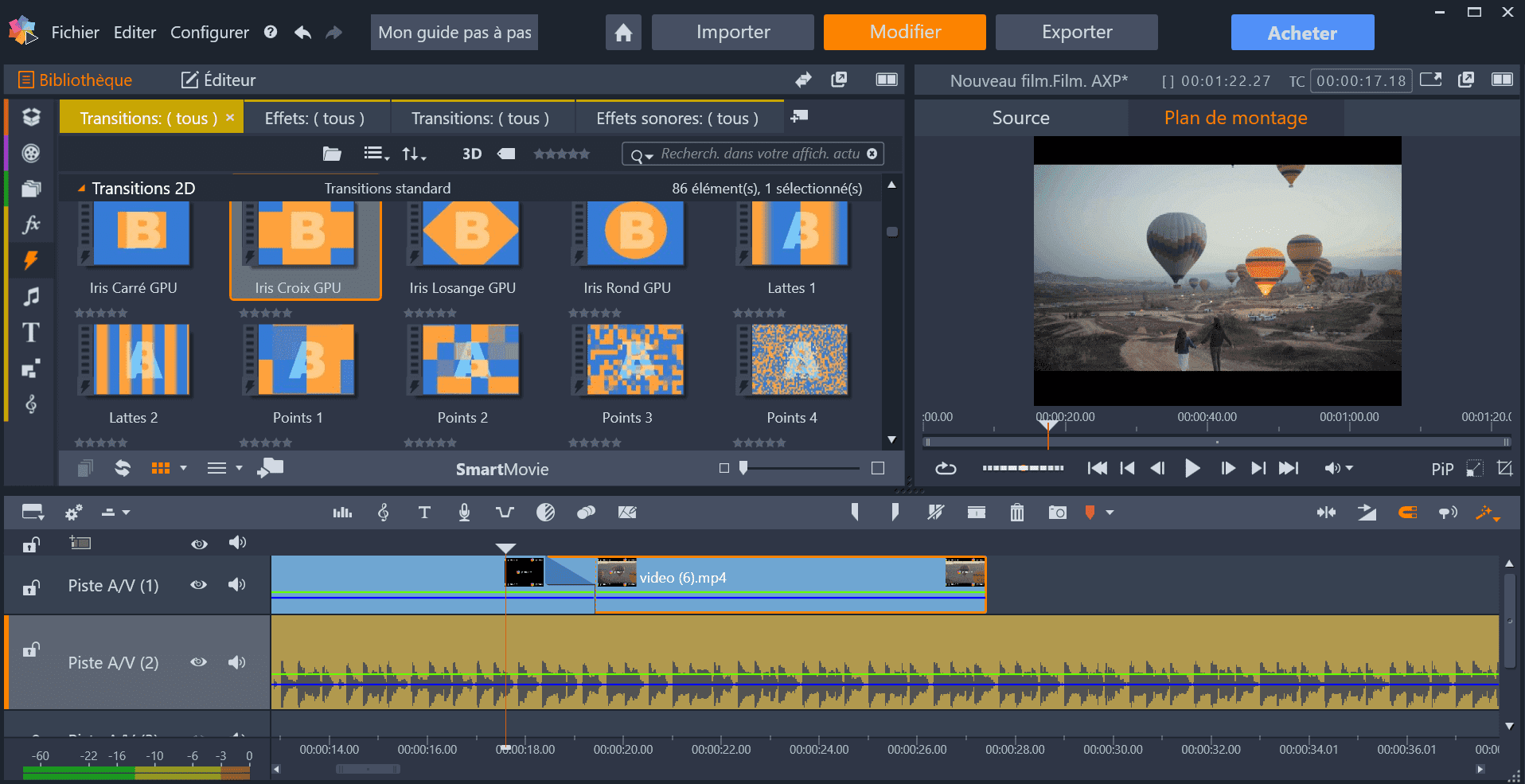
Task: Mute Piste A/V (2) with the speaker icon
Action: point(236,662)
